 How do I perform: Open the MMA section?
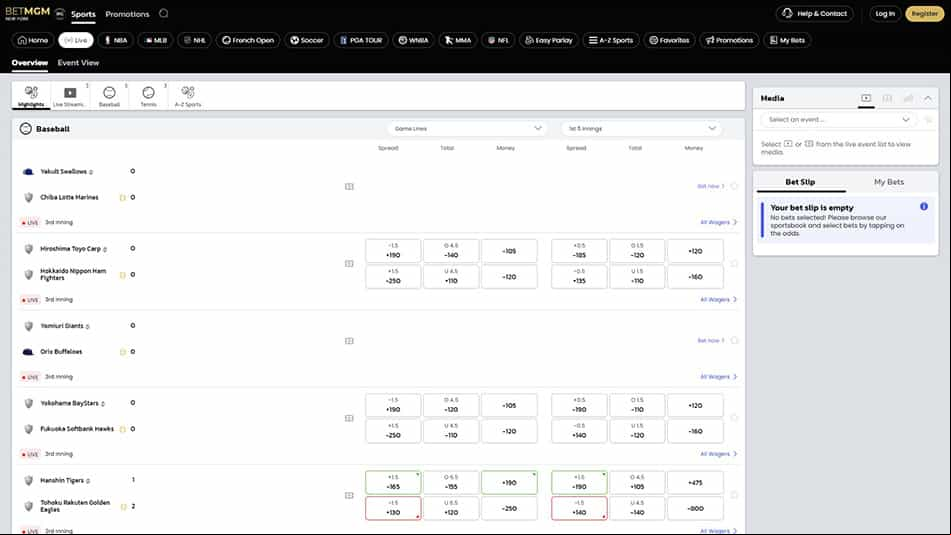click(458, 40)
